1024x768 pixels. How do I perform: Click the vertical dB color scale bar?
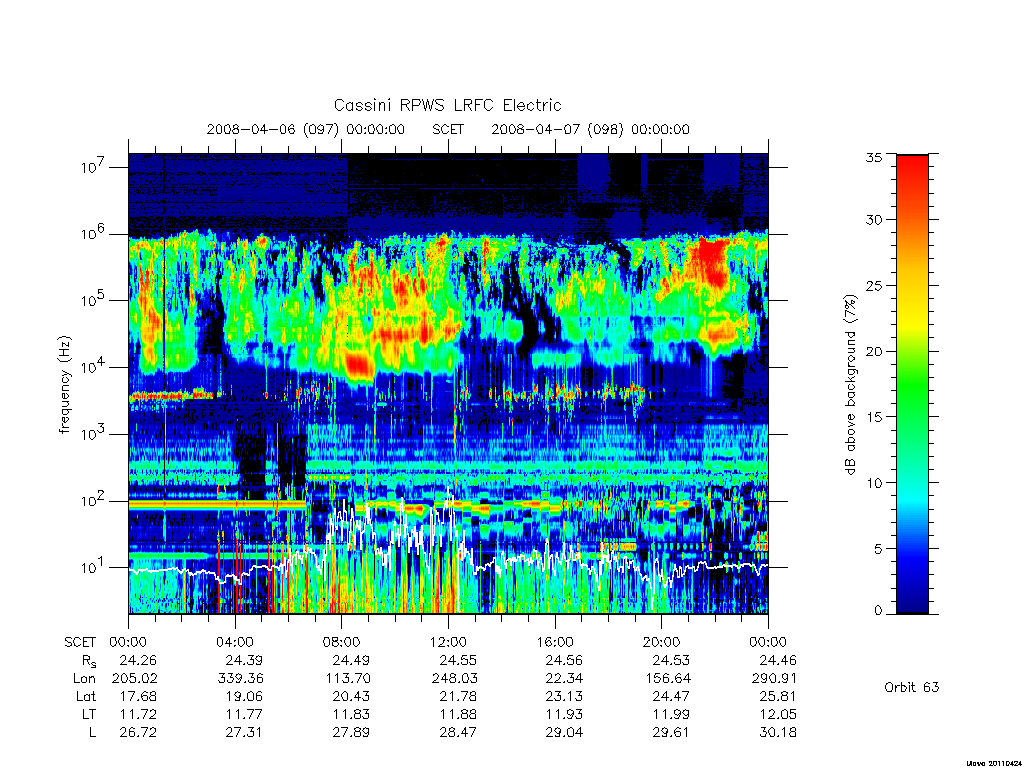[x=912, y=384]
